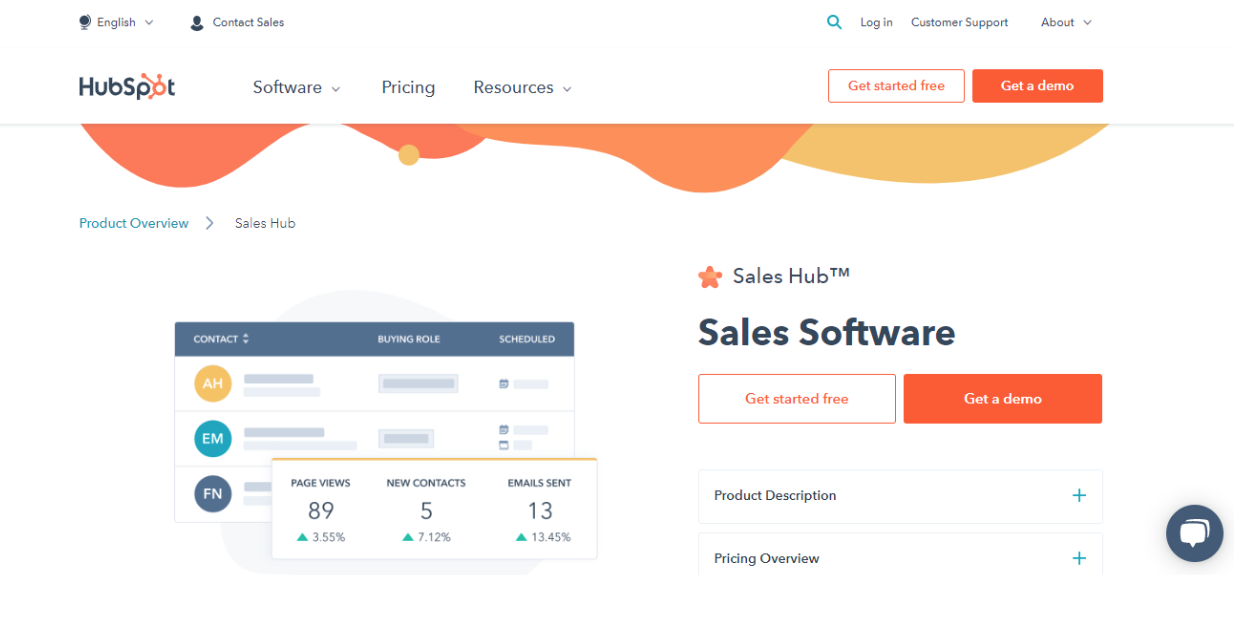Click the AH contact avatar

click(x=213, y=383)
